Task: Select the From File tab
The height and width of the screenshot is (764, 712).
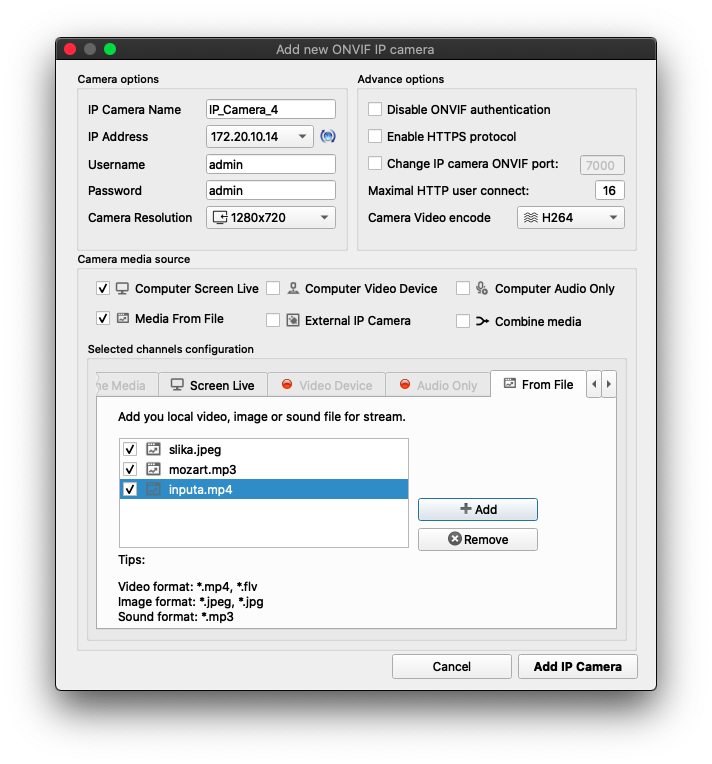Action: point(537,384)
